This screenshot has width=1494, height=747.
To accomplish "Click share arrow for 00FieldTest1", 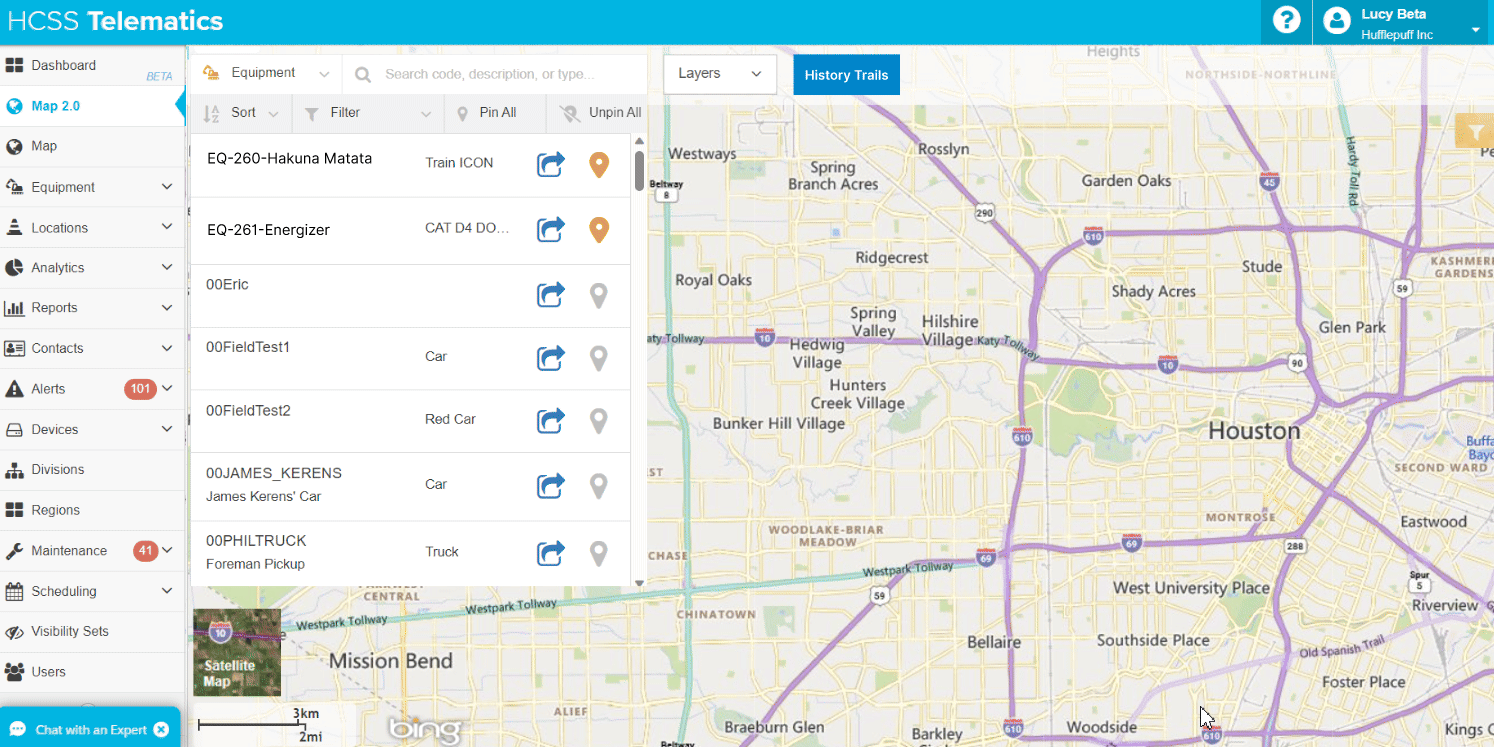I will pyautogui.click(x=551, y=358).
